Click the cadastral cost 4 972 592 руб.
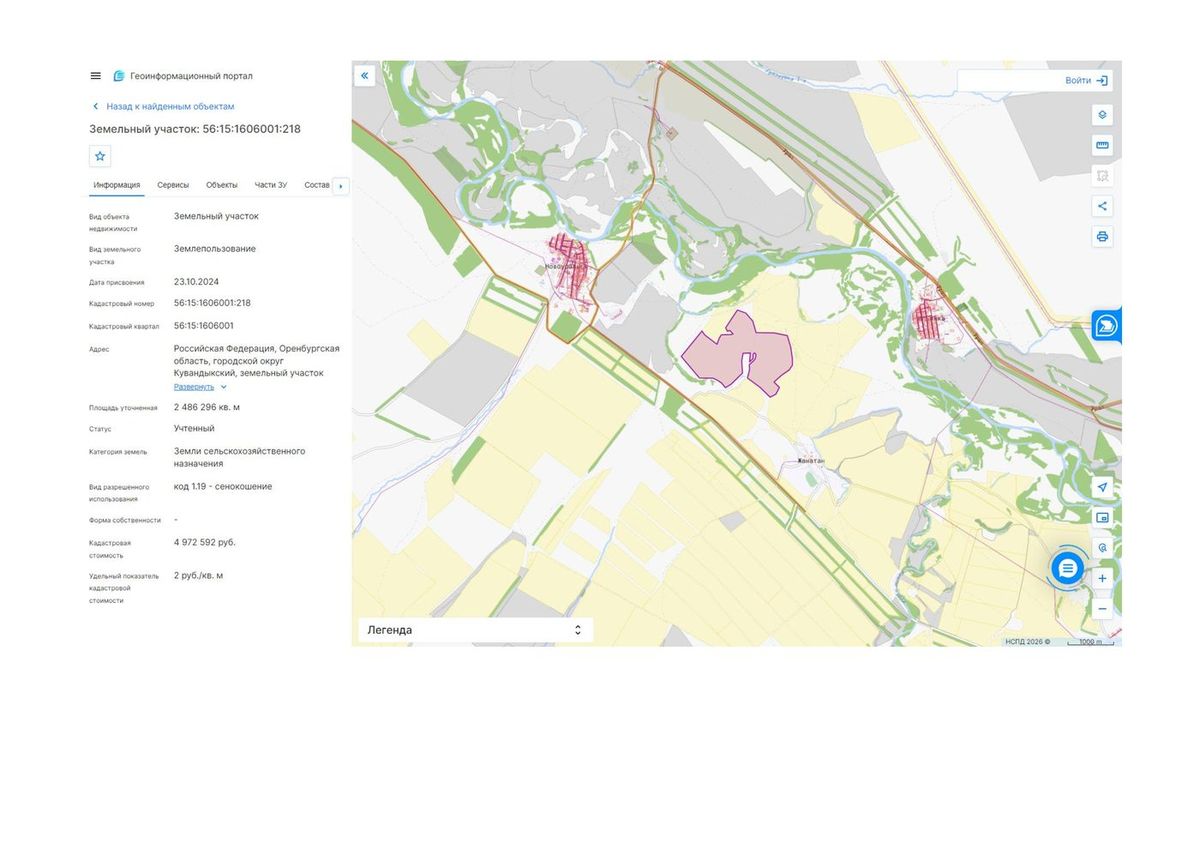The height and width of the screenshot is (849, 1200). (205, 542)
